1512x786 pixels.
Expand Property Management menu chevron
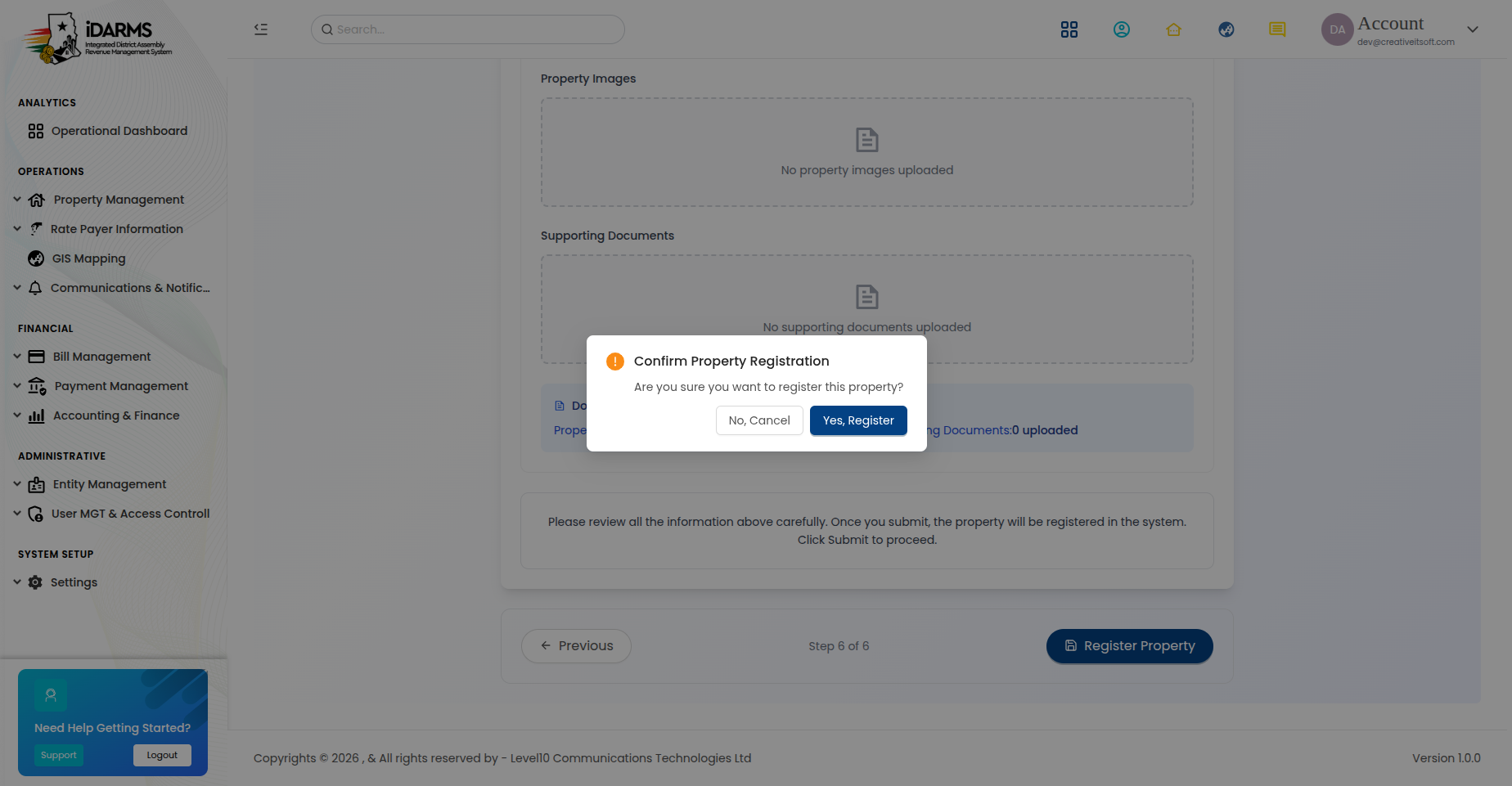[17, 200]
